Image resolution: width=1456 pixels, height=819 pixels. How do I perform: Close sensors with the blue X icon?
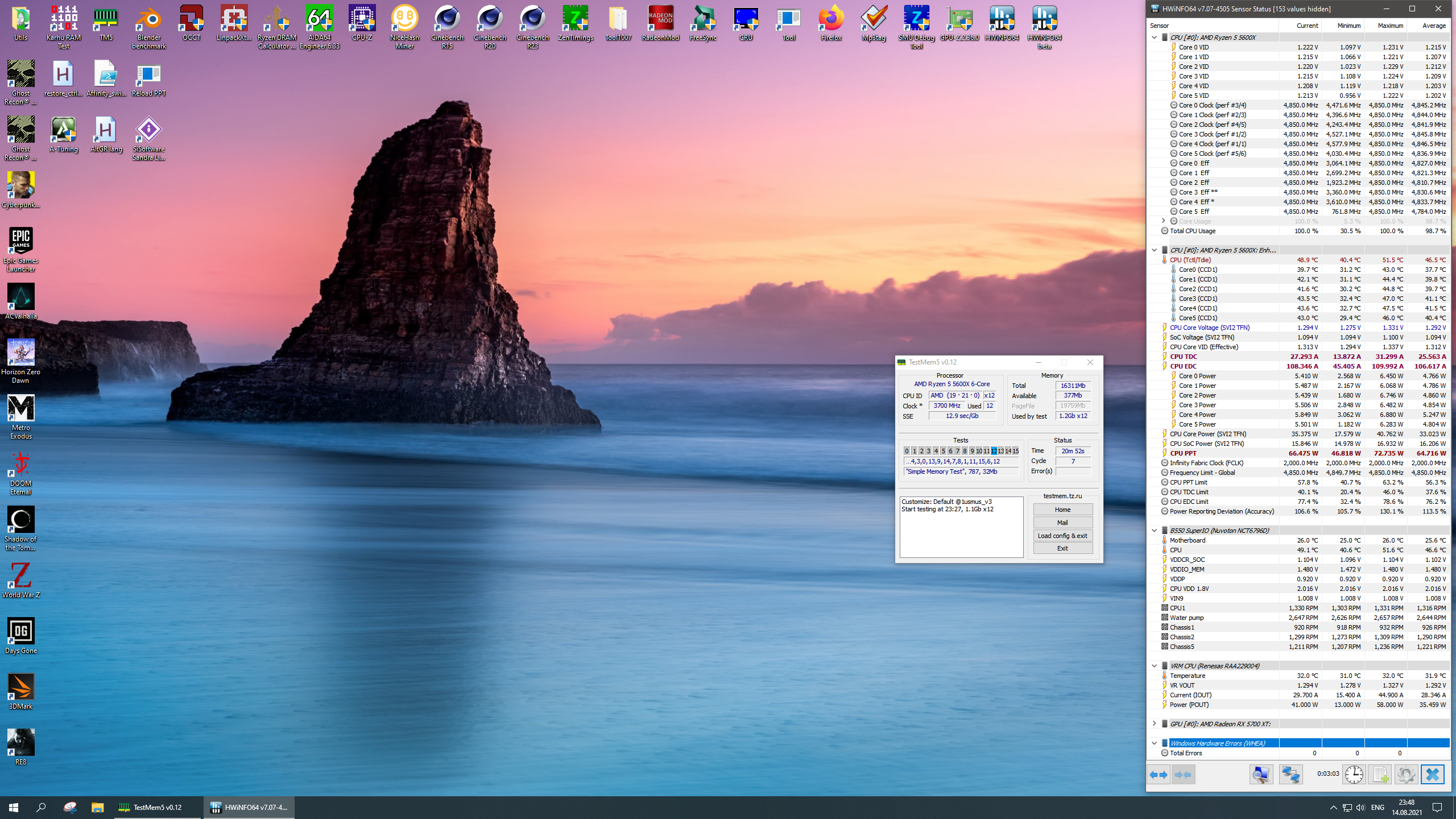point(1432,775)
